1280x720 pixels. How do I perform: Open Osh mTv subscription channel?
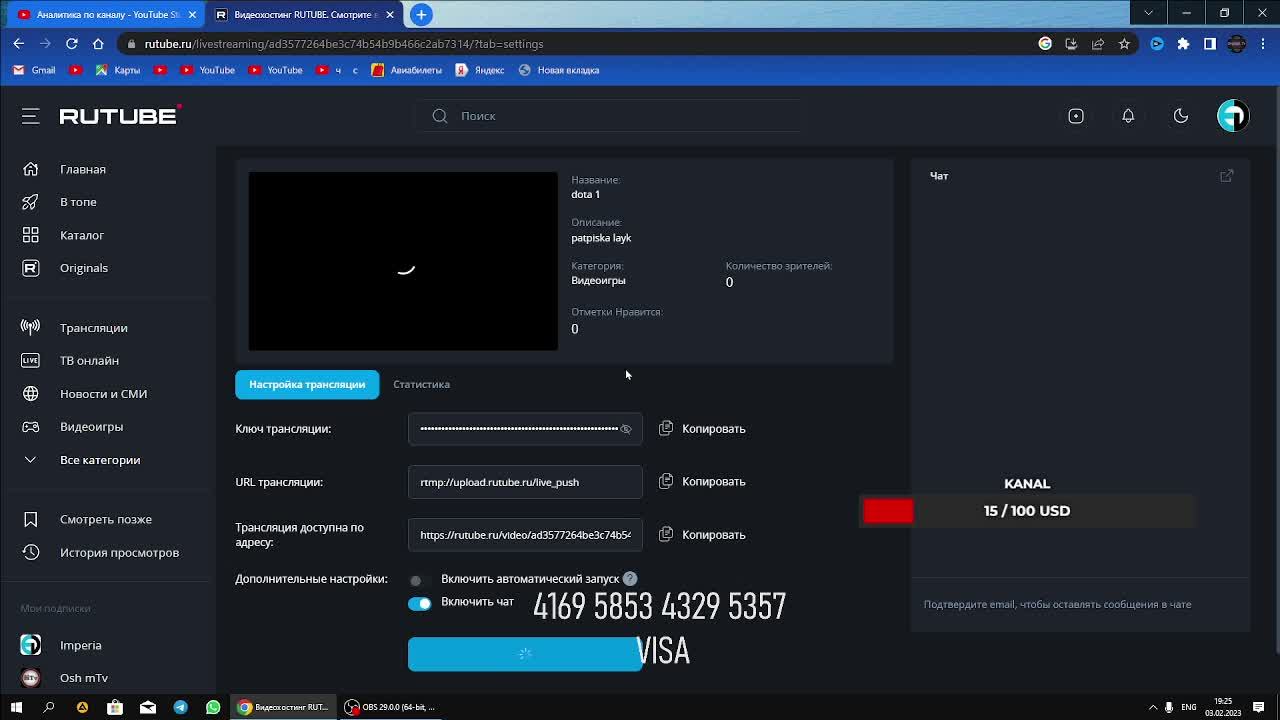click(83, 678)
